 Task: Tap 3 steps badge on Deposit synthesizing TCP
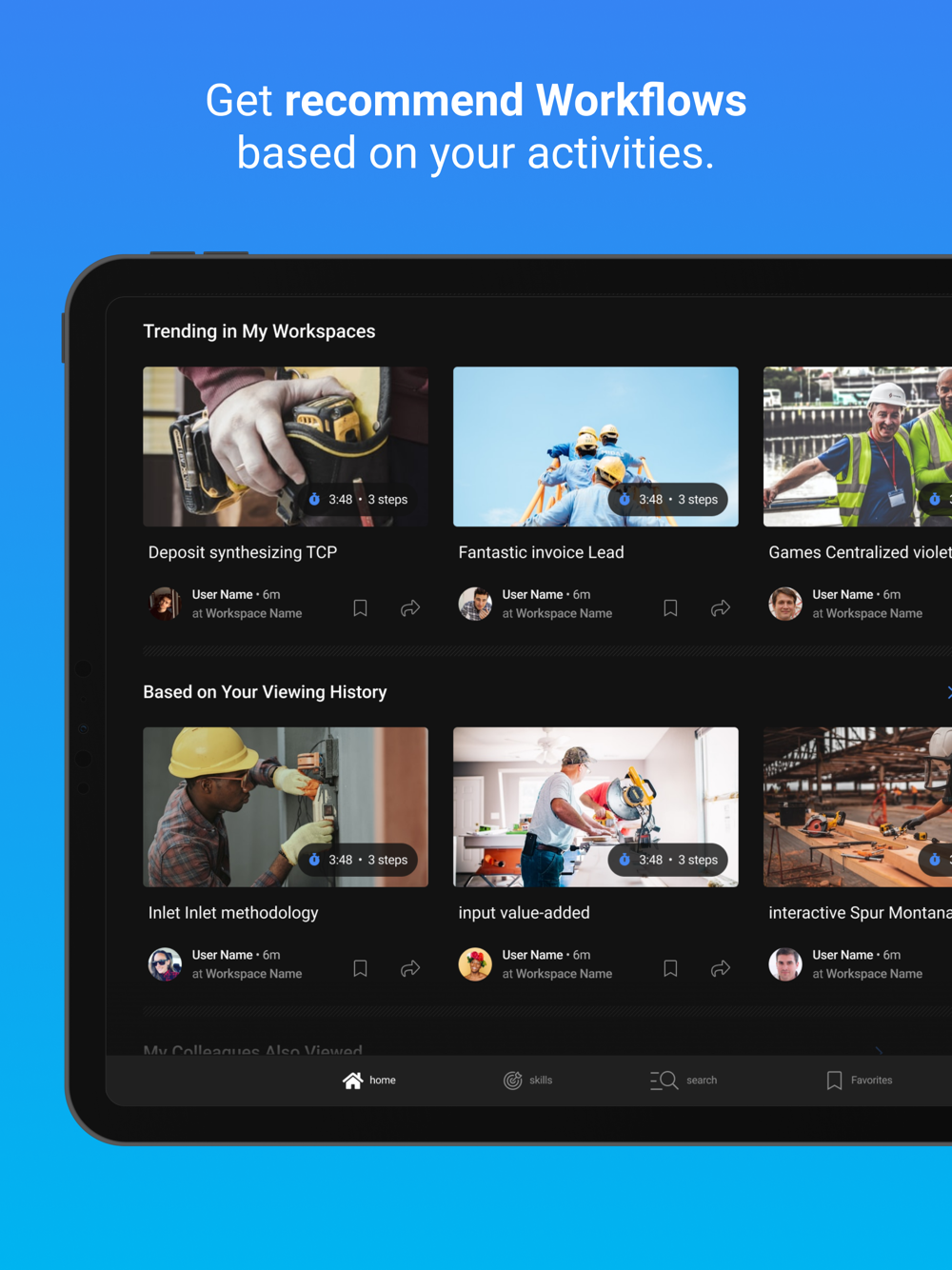[387, 499]
